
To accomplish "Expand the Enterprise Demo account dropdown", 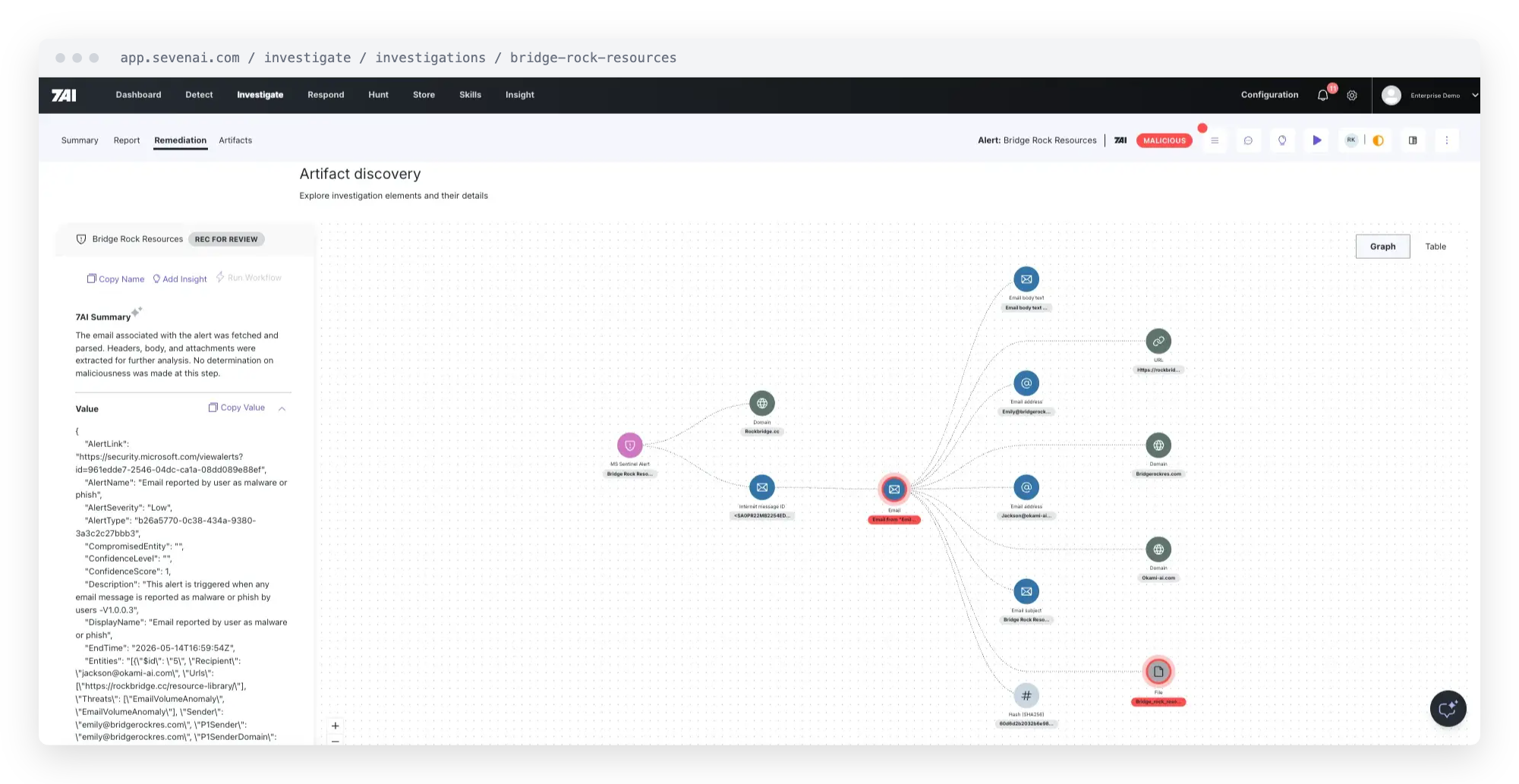I will [1475, 96].
